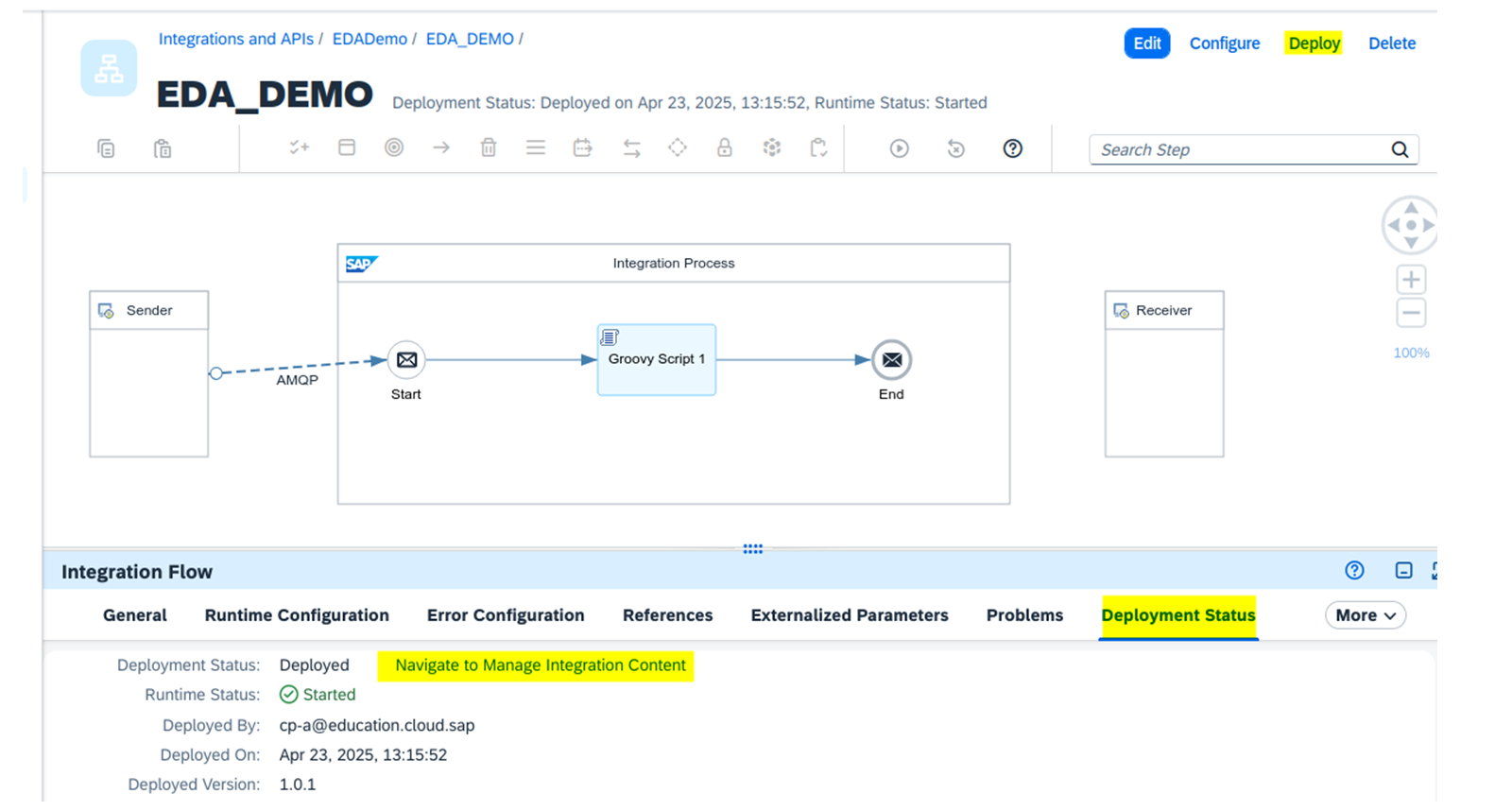Select the Receiver participant box

pos(1164,374)
